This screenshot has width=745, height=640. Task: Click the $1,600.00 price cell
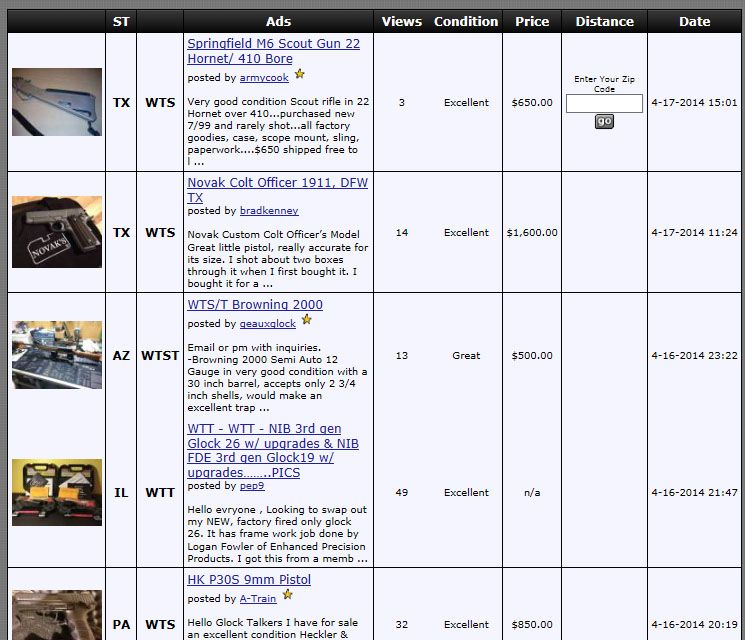[x=532, y=233]
